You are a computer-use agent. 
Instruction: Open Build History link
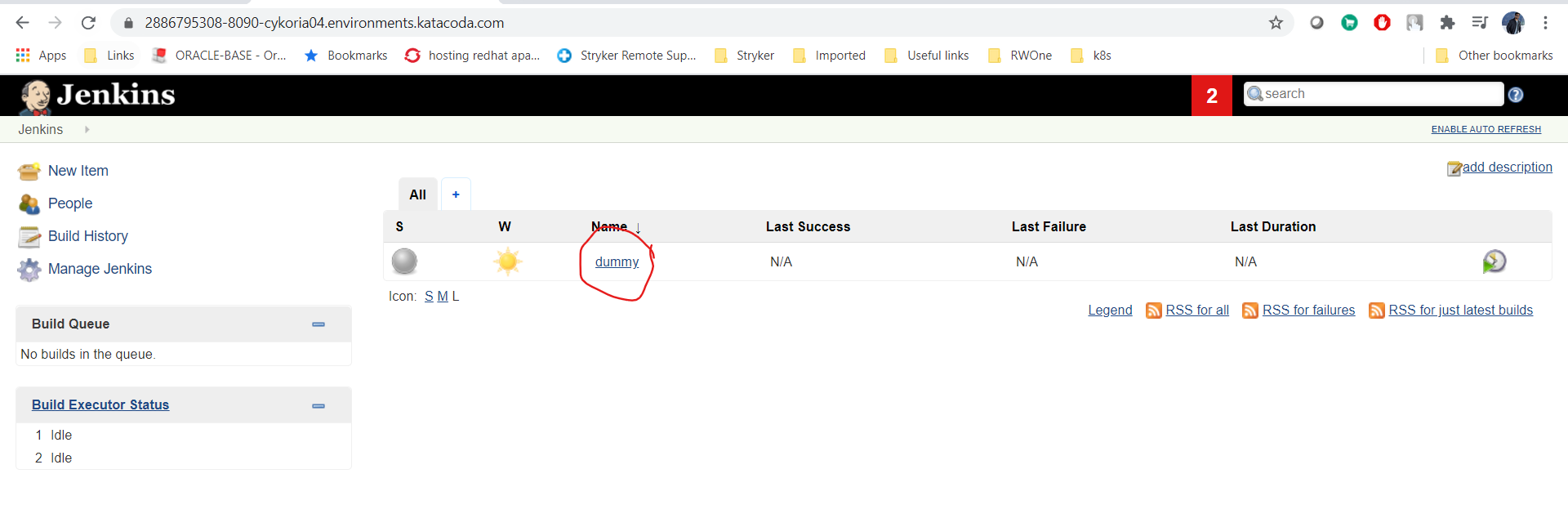88,236
